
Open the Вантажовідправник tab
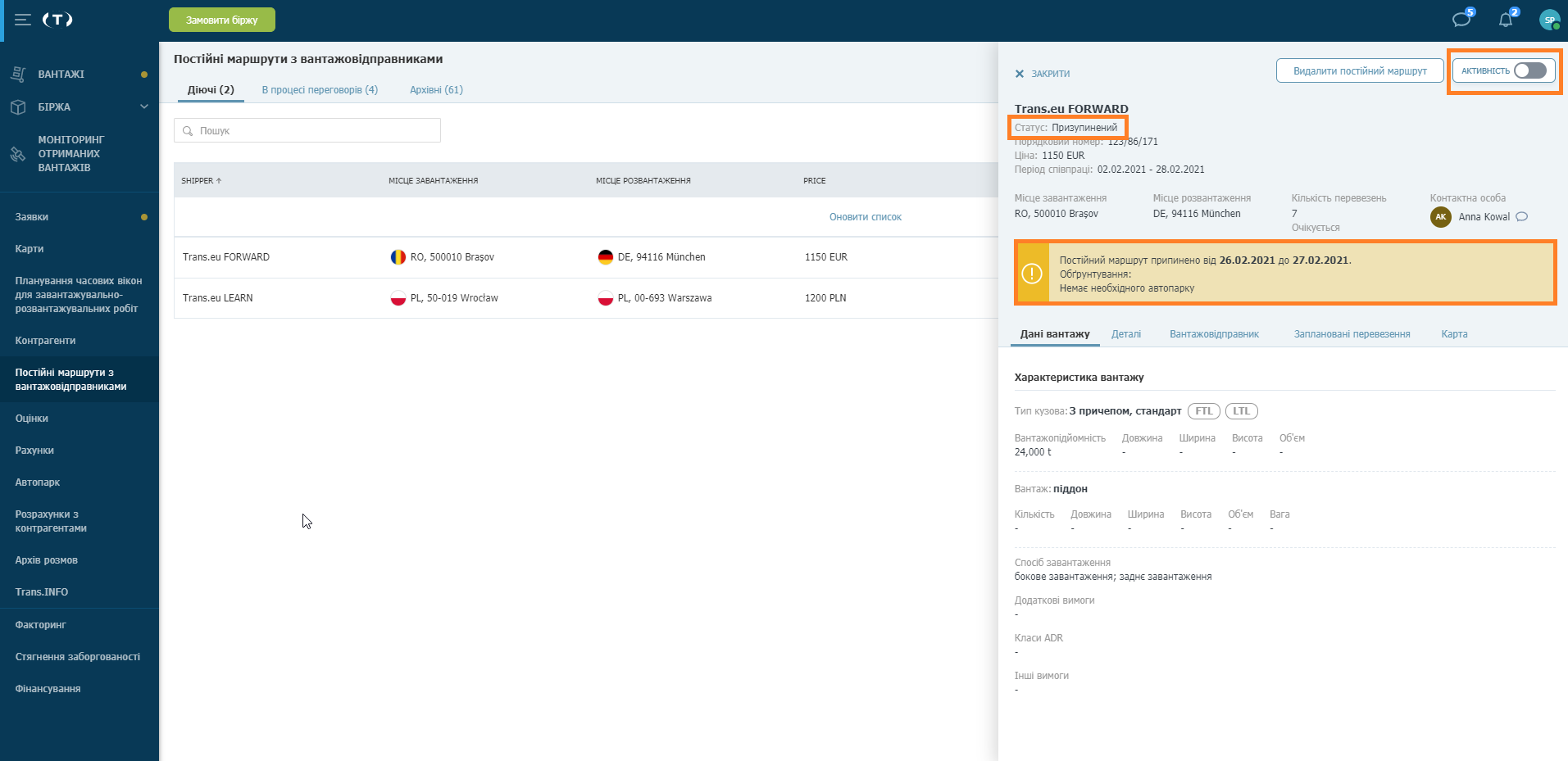(x=1214, y=334)
